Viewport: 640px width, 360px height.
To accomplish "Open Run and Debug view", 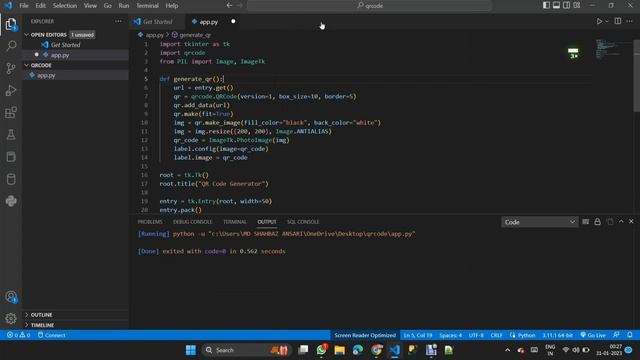I will tap(11, 90).
